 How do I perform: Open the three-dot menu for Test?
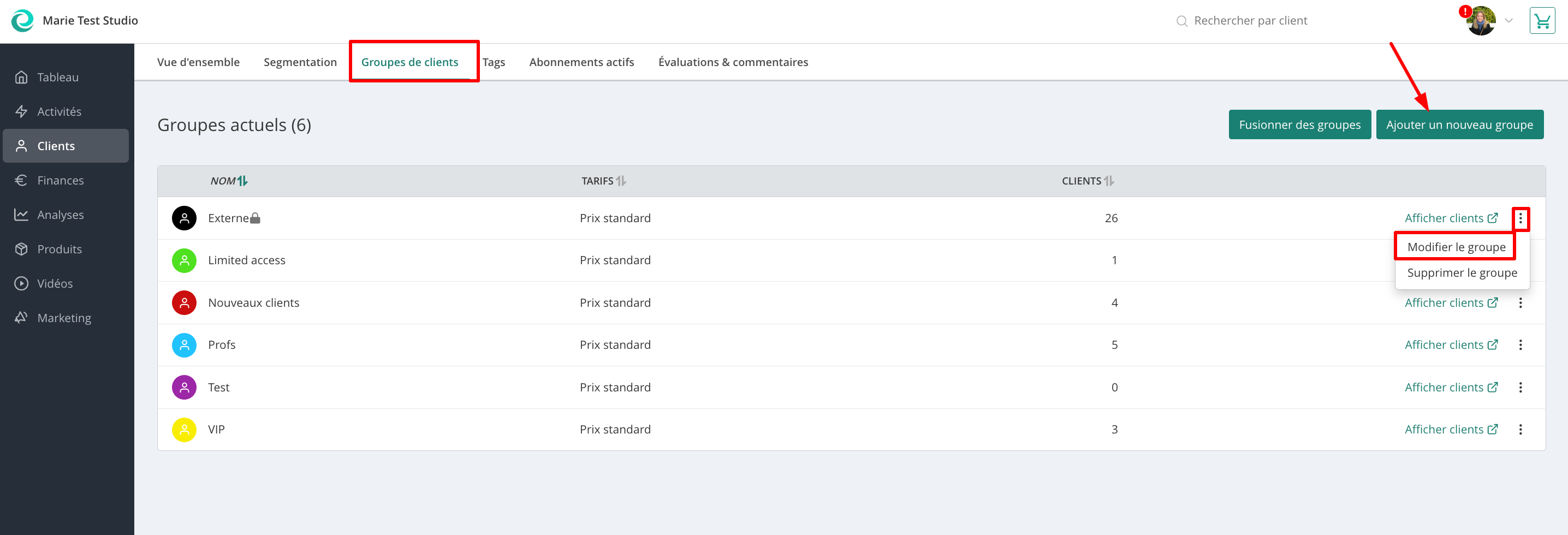click(1520, 387)
